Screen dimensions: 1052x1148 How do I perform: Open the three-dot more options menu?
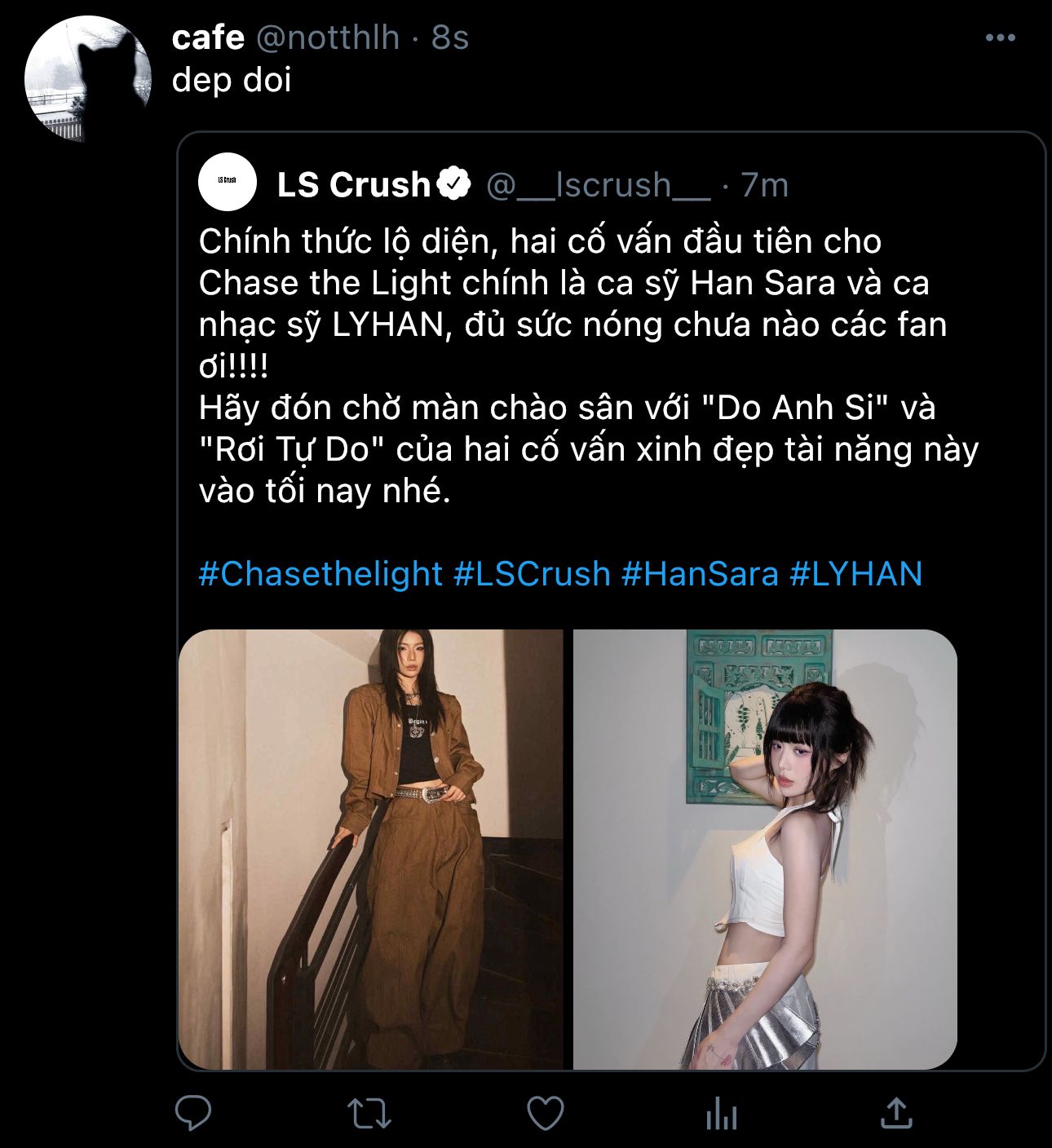(1000, 38)
